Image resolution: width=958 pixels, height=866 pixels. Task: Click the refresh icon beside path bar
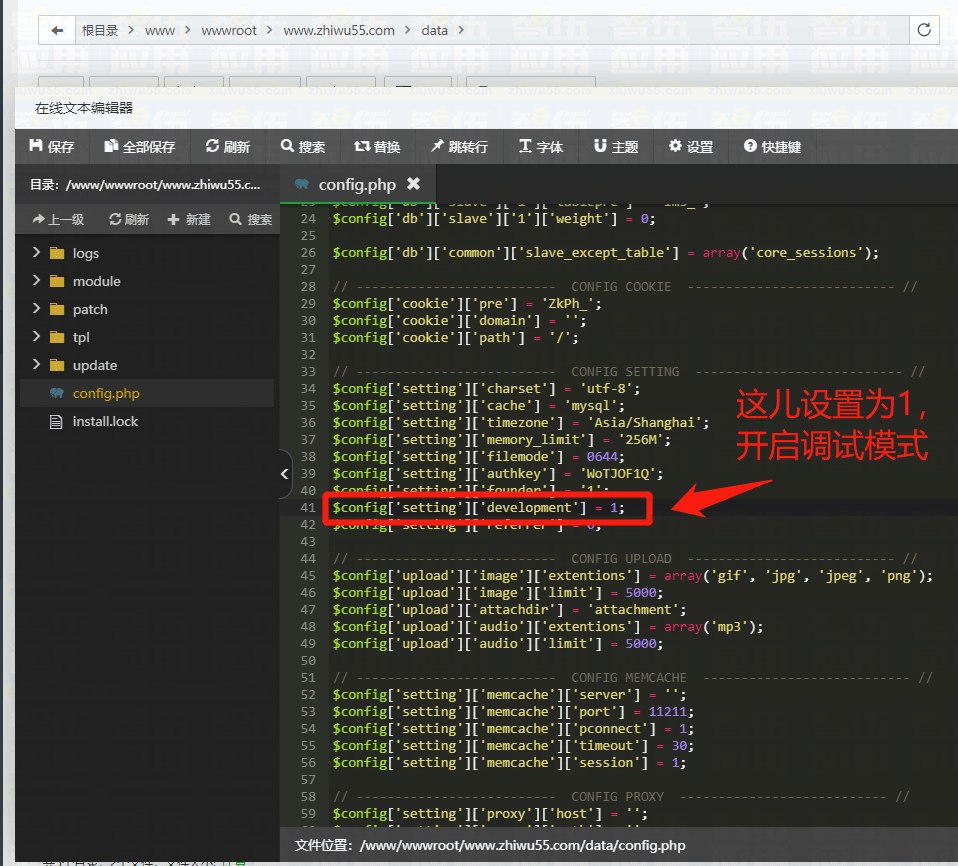pyautogui.click(x=924, y=30)
